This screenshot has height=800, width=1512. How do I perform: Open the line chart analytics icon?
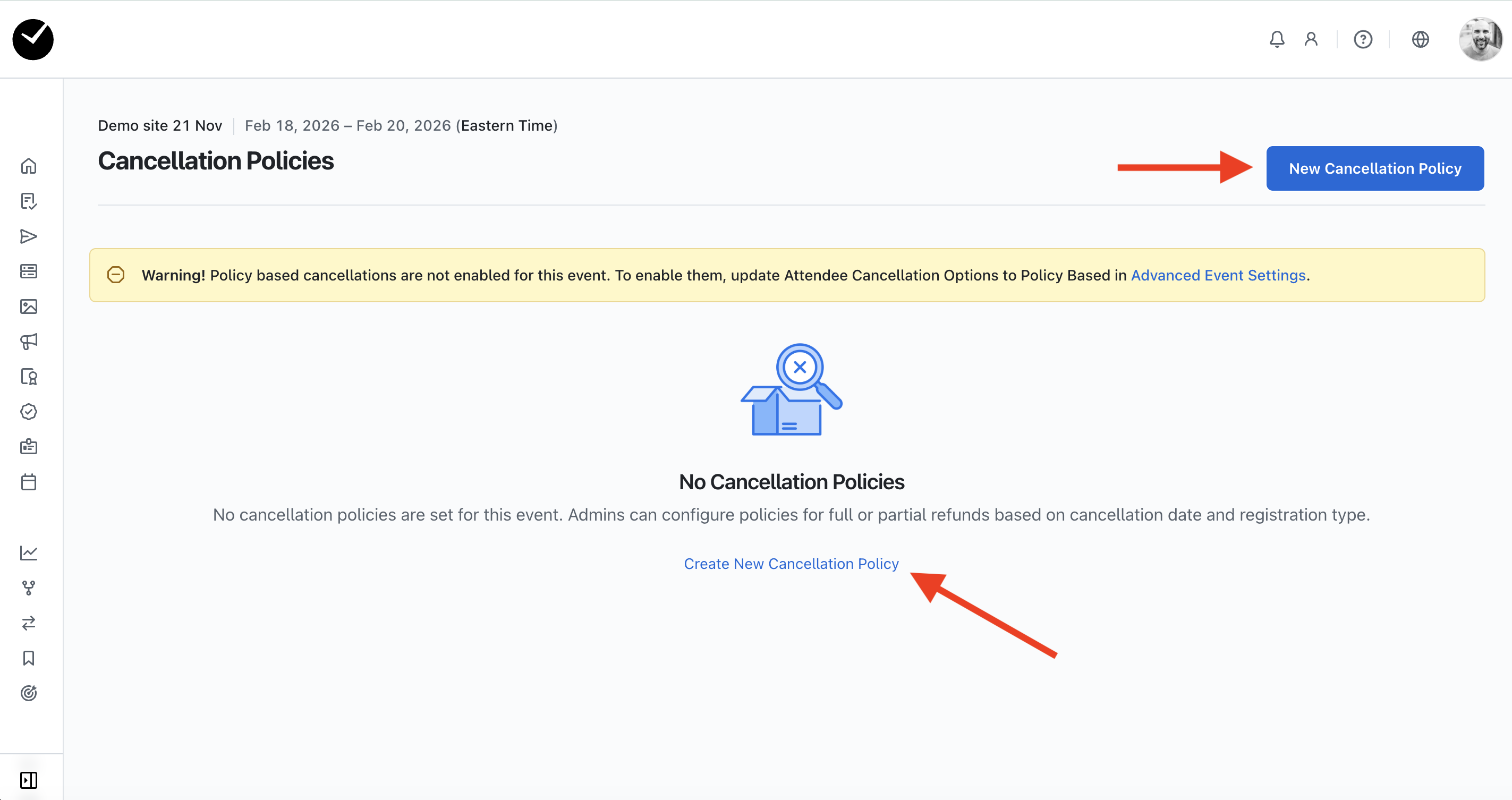(28, 552)
